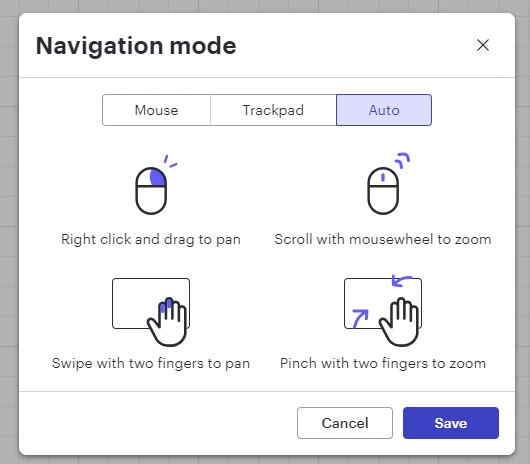The image size is (530, 464).
Task: Click the purple diagonal arrow on pinch trackpad
Action: [360, 319]
